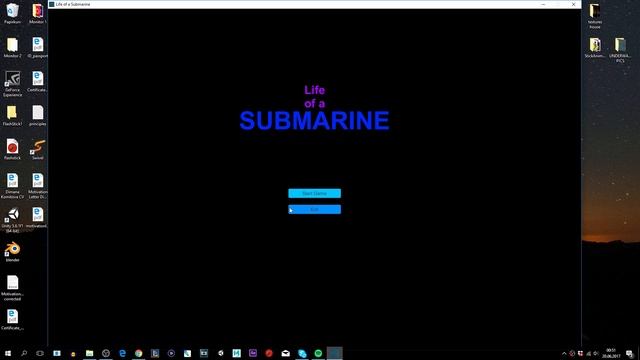Open the Mail app from the taskbar
Screen dimensions: 640x360
pos(285,353)
